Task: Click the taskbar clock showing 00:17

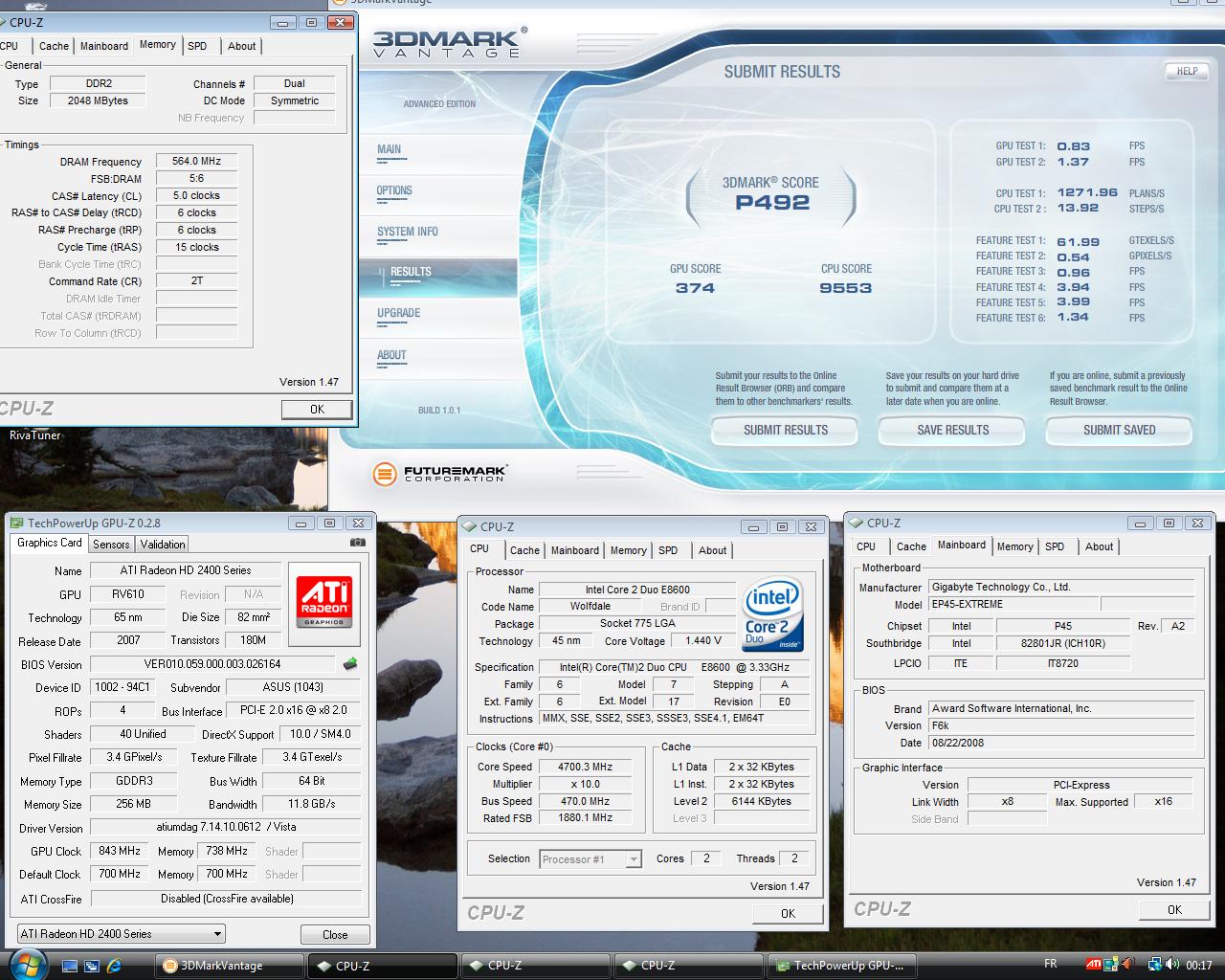Action: (x=1199, y=965)
